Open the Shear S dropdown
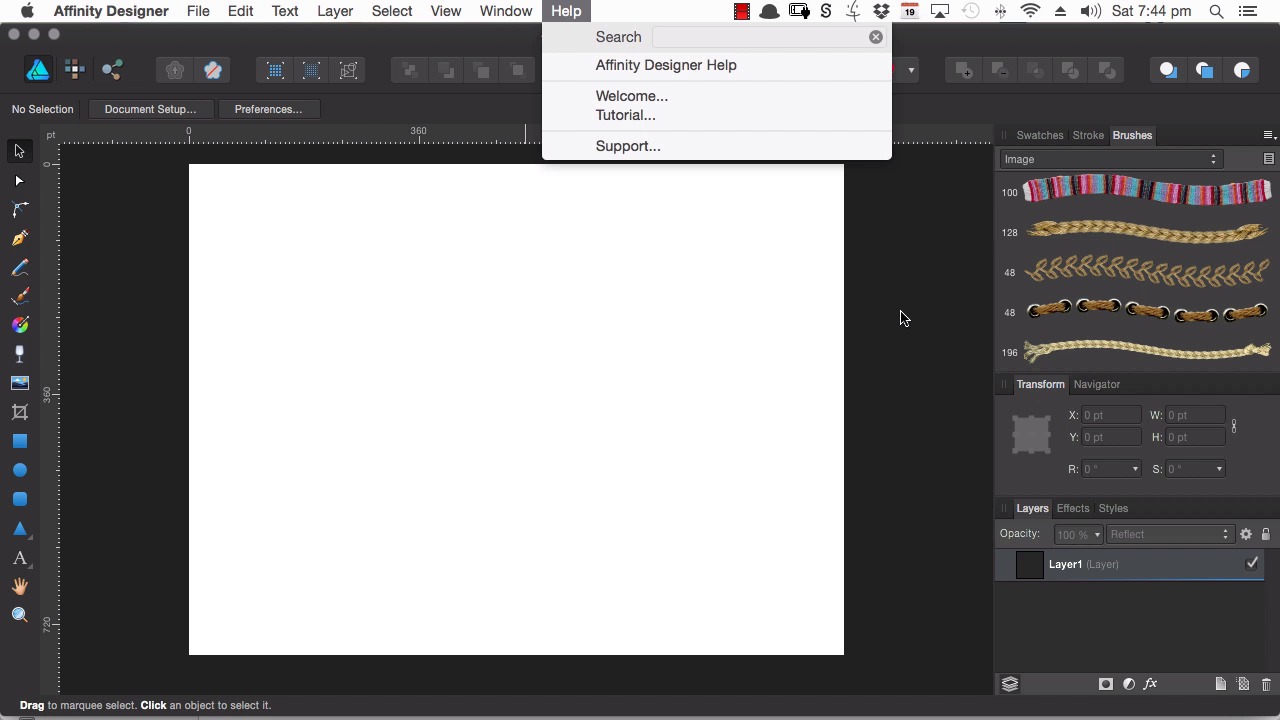 pos(1219,469)
